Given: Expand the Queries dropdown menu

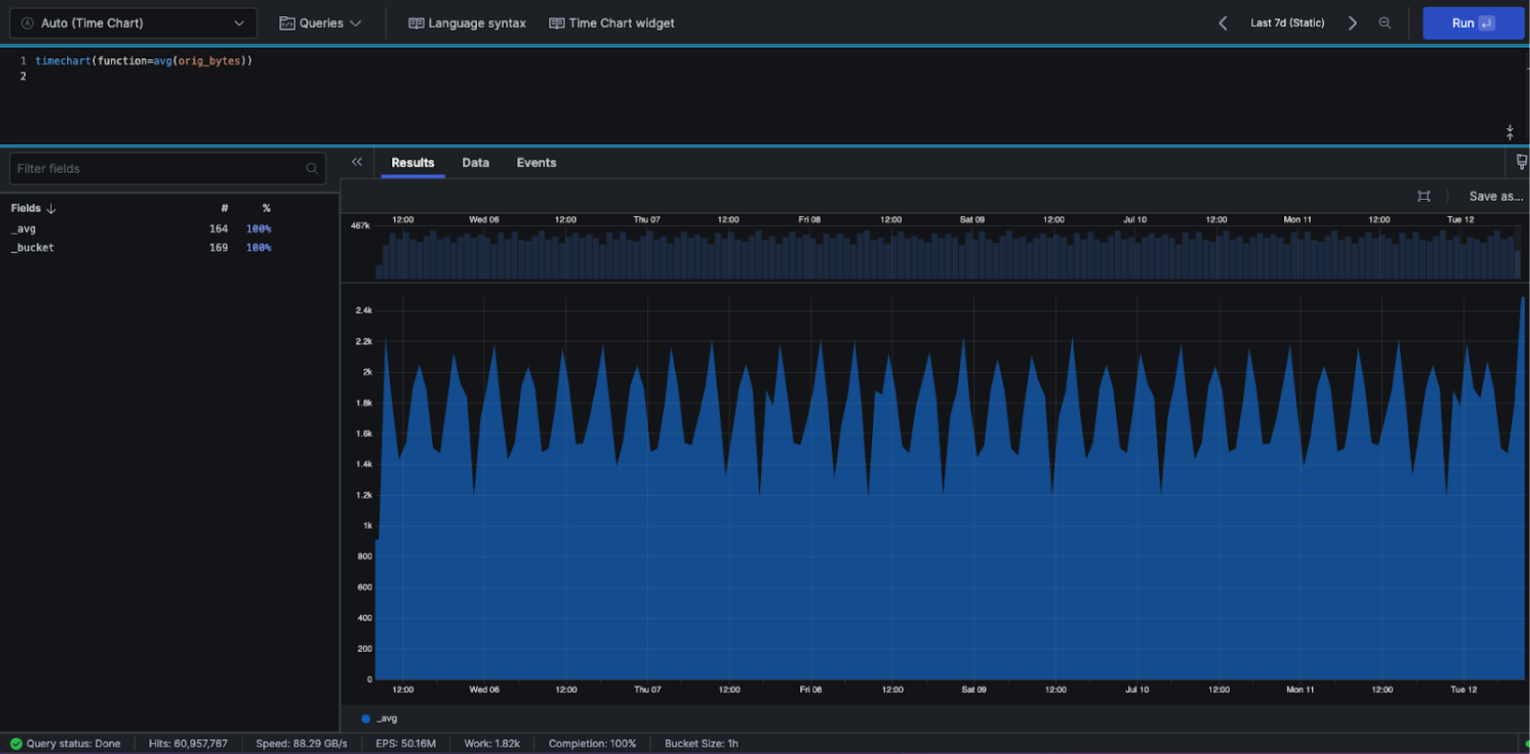Looking at the screenshot, I should tap(320, 23).
